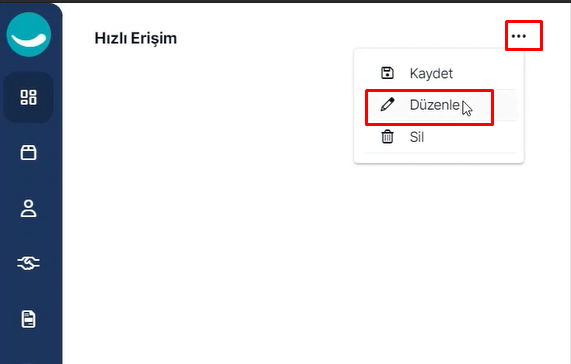Click empty dark sidebar space below document icon
The height and width of the screenshot is (364, 571).
[x=31, y=348]
